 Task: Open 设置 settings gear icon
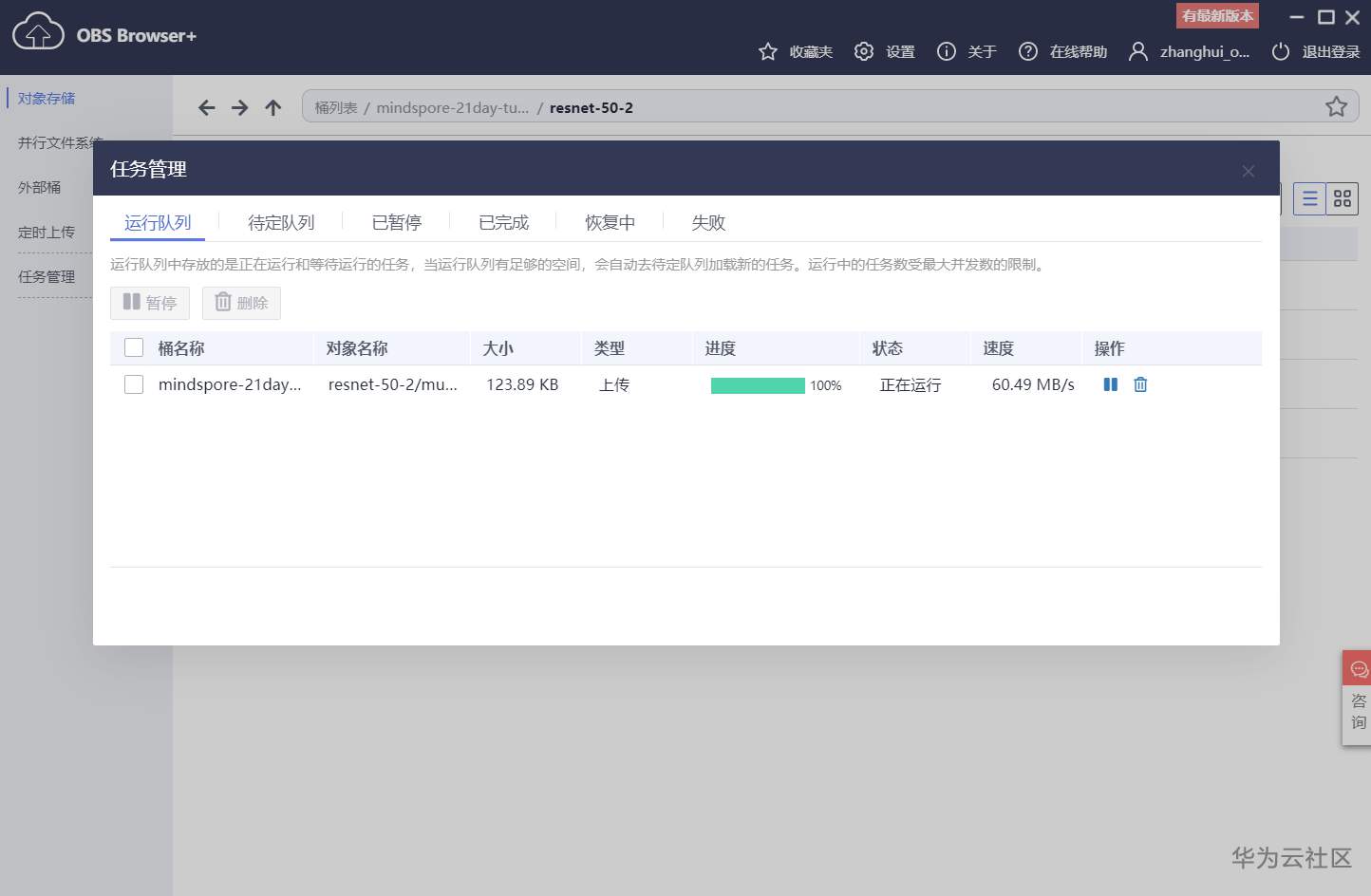tap(863, 51)
